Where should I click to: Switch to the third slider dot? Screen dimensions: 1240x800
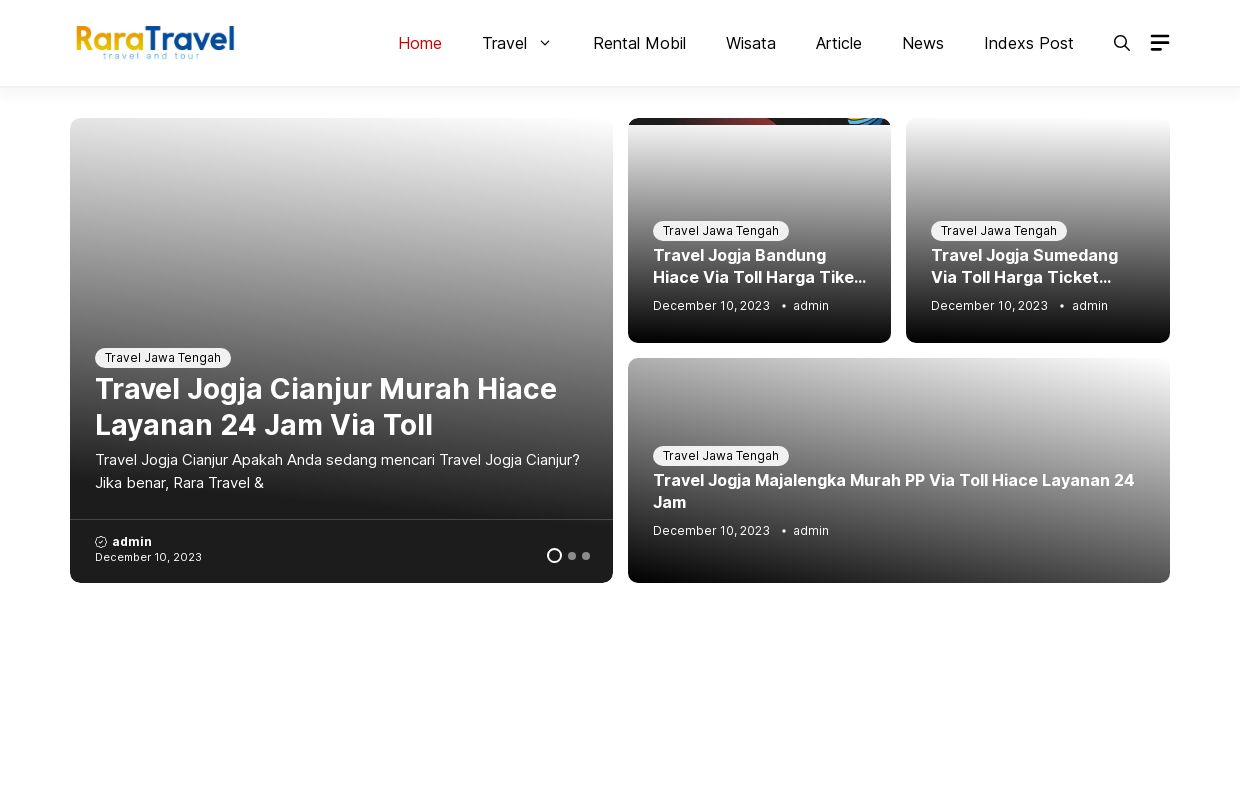point(586,556)
